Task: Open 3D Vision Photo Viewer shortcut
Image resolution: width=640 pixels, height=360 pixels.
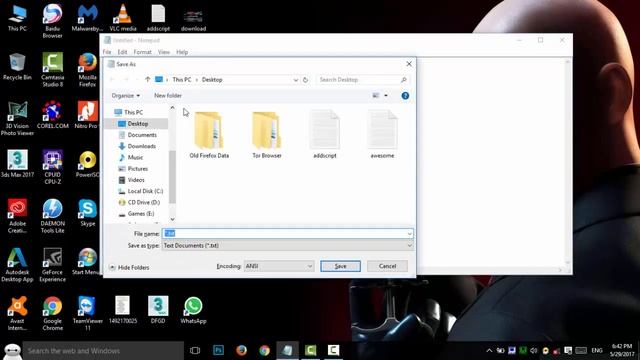Action: point(17,118)
